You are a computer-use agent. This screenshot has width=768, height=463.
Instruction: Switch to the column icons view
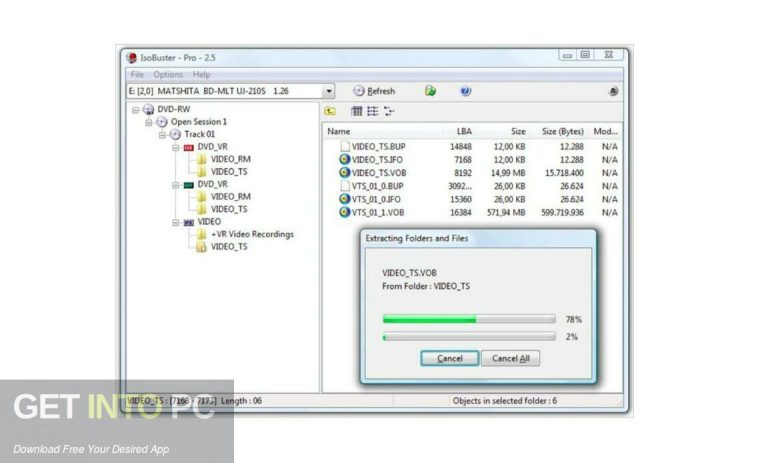click(x=357, y=111)
